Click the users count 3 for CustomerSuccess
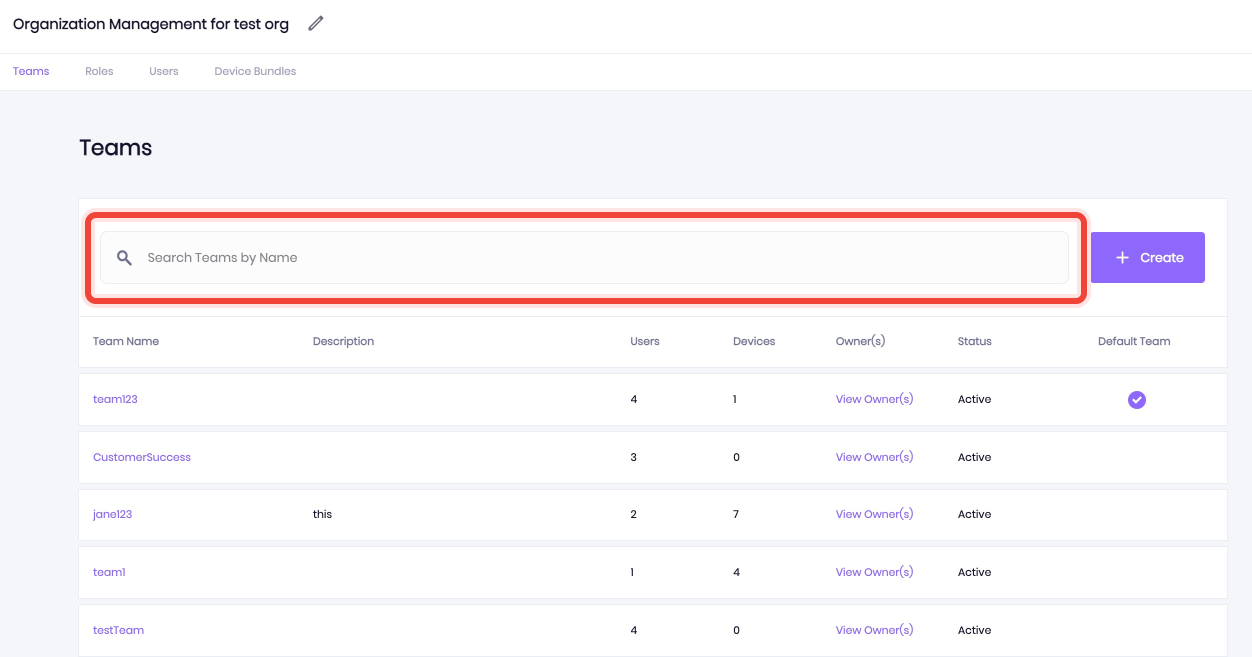This screenshot has height=657, width=1252. tap(634, 457)
